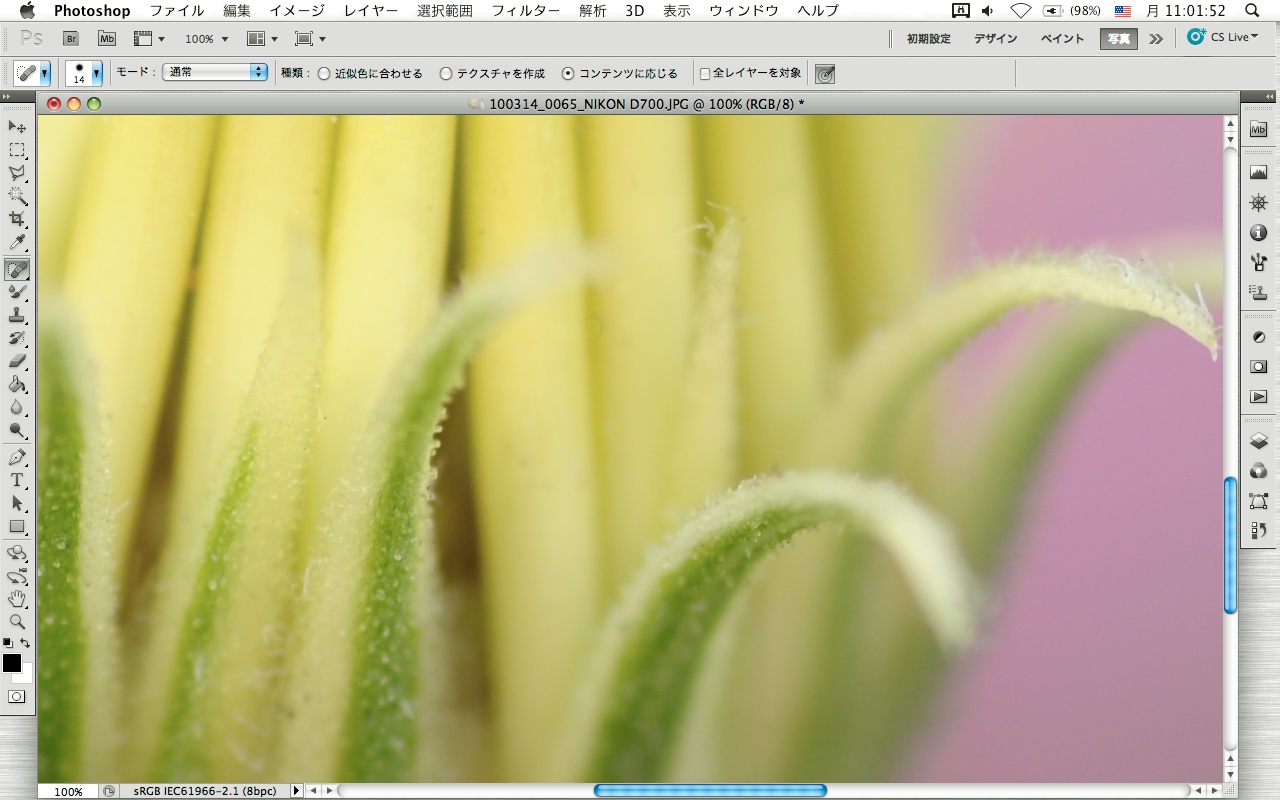Viewport: 1280px width, 800px height.
Task: Open the Paths panel
Action: [1259, 501]
